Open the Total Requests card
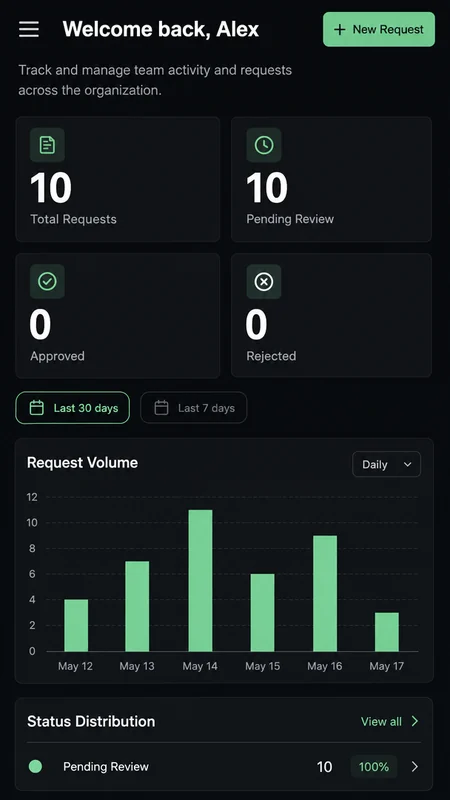Viewport: 450px width, 800px height. pos(118,179)
